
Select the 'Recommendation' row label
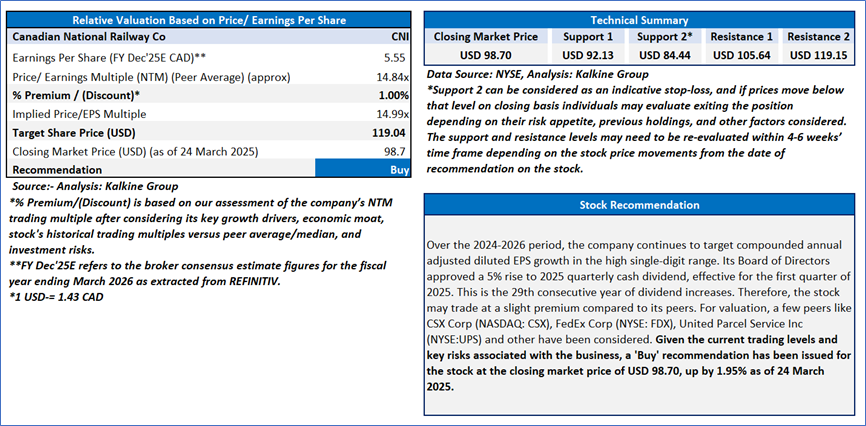point(57,170)
